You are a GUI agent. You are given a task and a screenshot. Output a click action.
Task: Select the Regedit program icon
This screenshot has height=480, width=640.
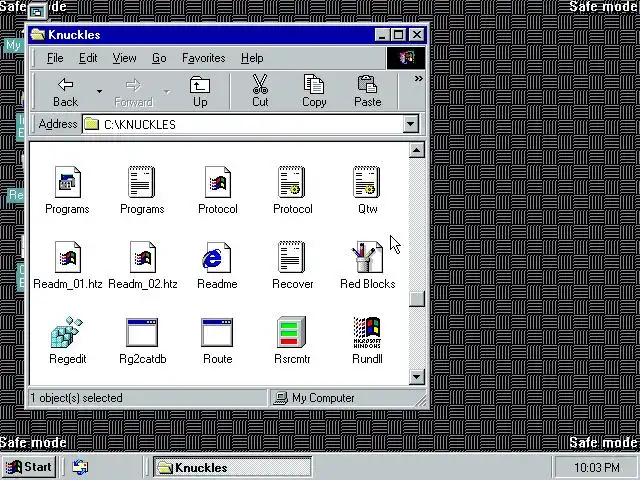click(x=67, y=333)
